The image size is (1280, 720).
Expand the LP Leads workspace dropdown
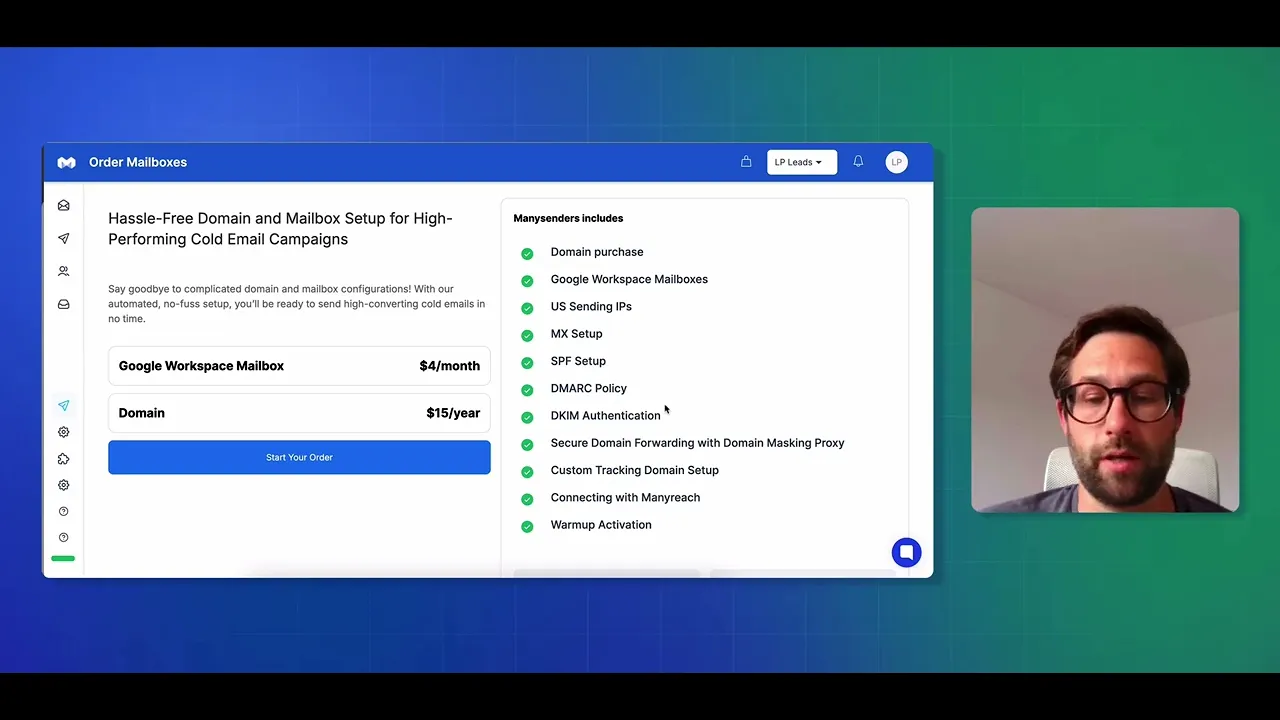[x=802, y=162]
